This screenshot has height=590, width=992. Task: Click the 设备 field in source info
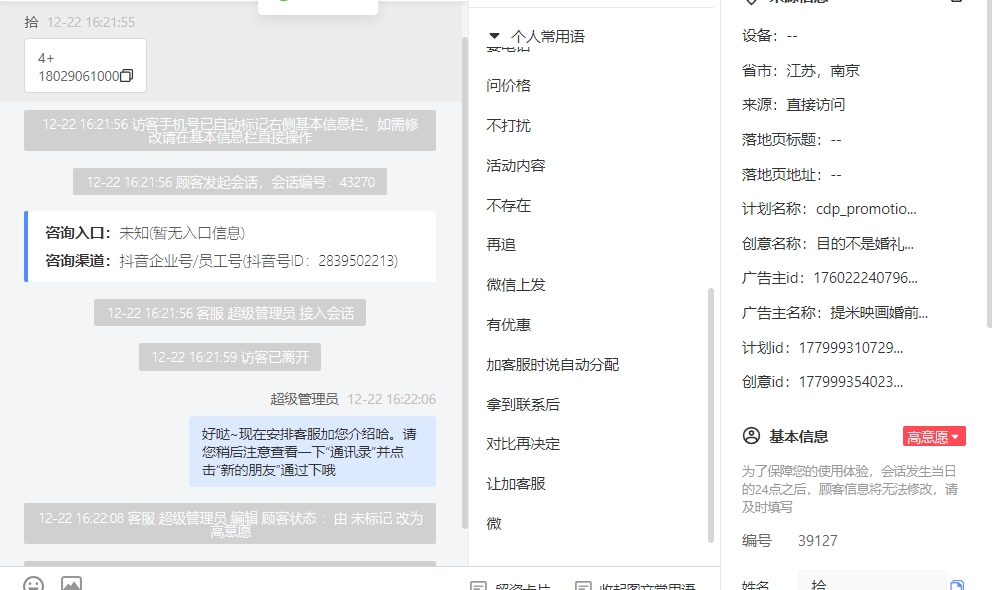pyautogui.click(x=770, y=35)
